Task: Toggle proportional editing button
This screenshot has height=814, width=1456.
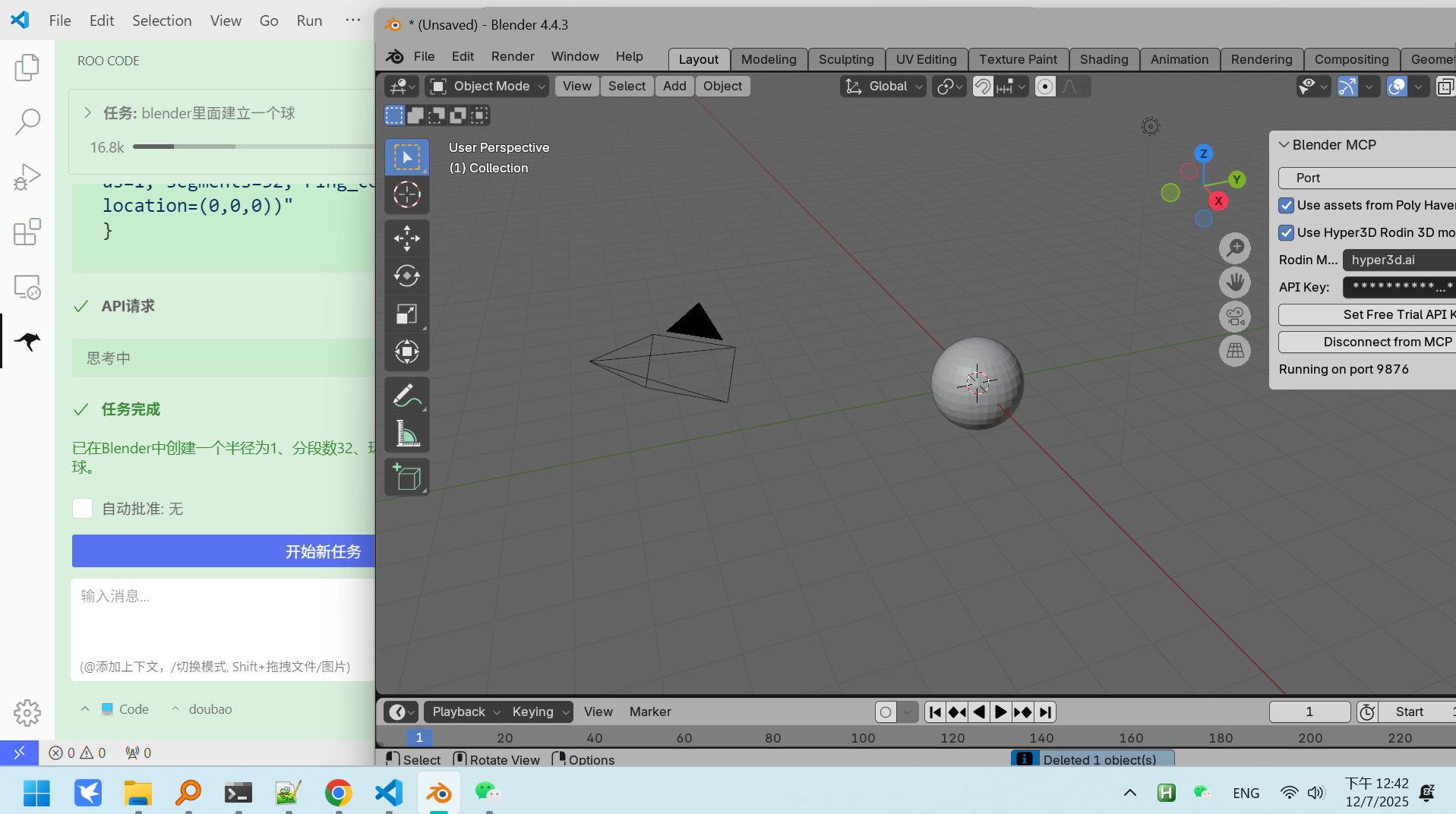Action: point(1045,87)
